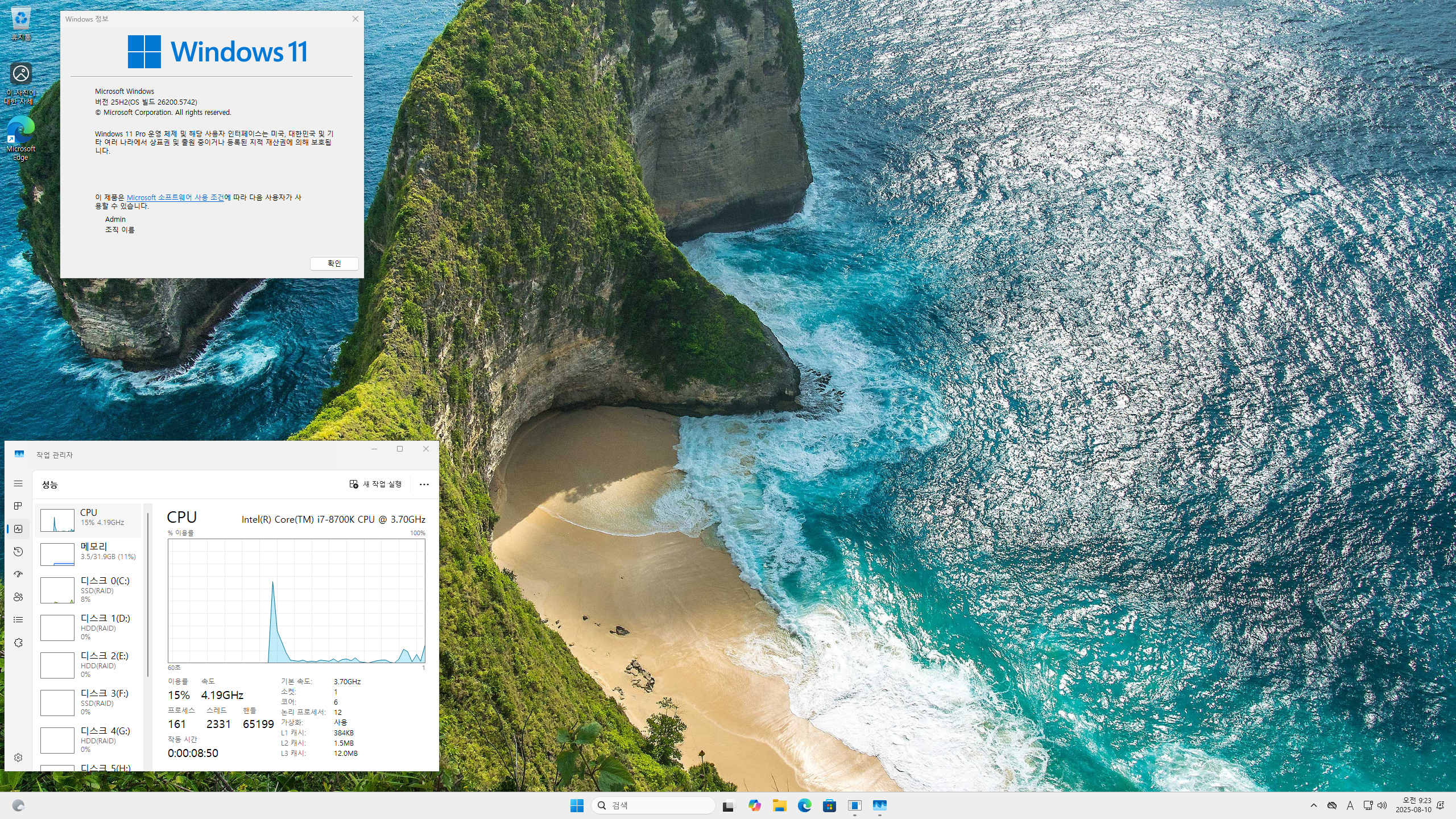Select 디스크 0(C:) in performance list

(88, 589)
